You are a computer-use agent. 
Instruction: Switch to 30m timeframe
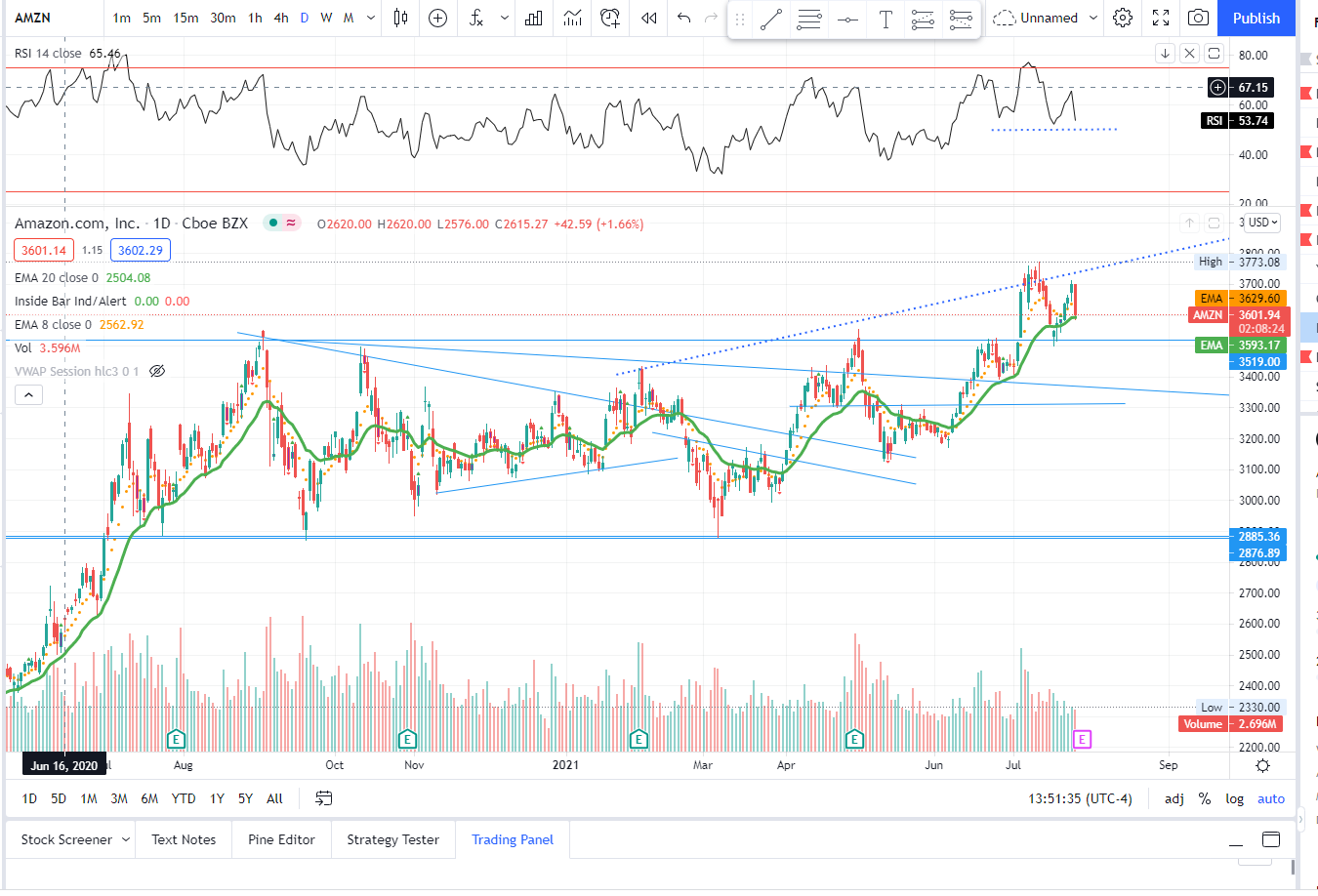click(x=223, y=18)
